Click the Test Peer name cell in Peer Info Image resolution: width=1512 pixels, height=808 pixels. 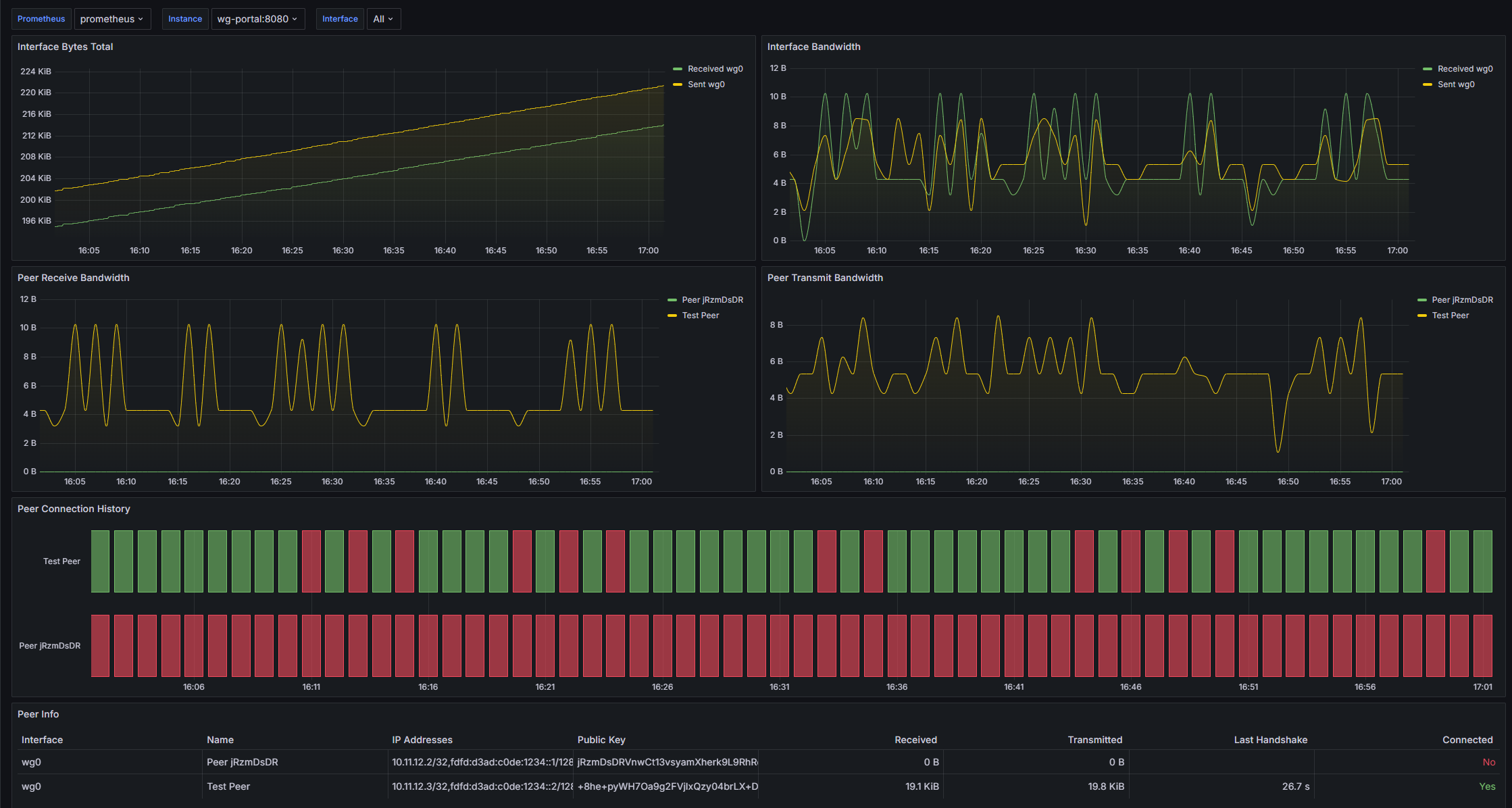click(x=228, y=786)
